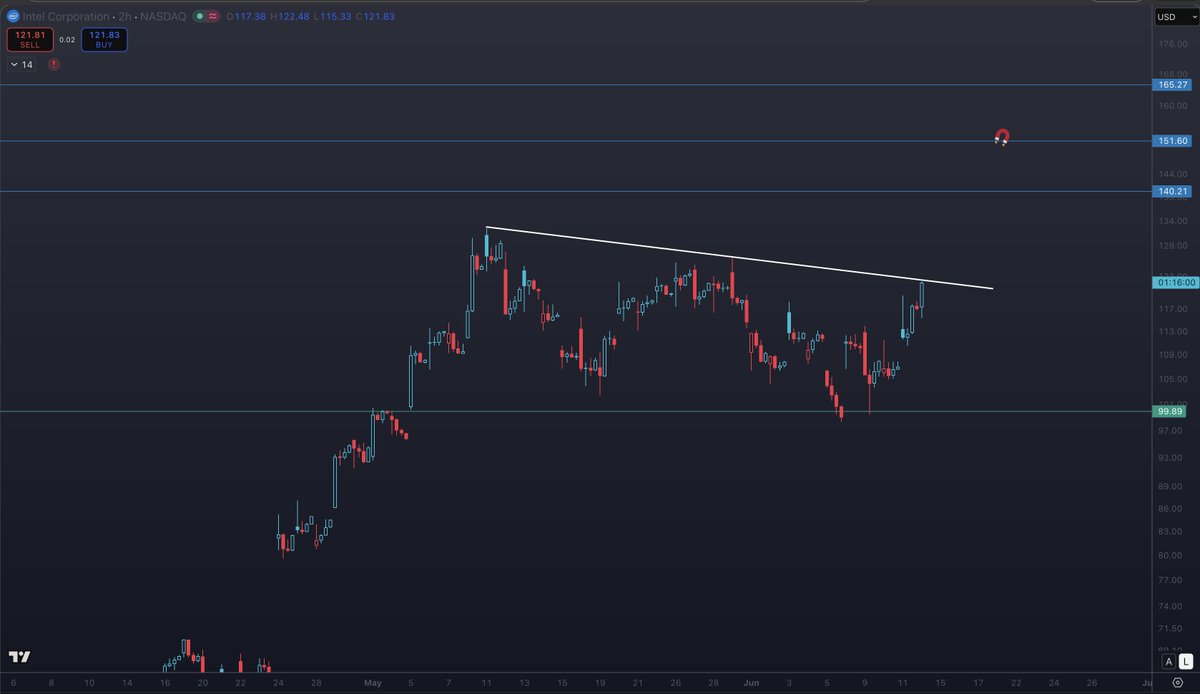Click the May label on time axis
Viewport: 1200px width, 694px height.
[373, 684]
